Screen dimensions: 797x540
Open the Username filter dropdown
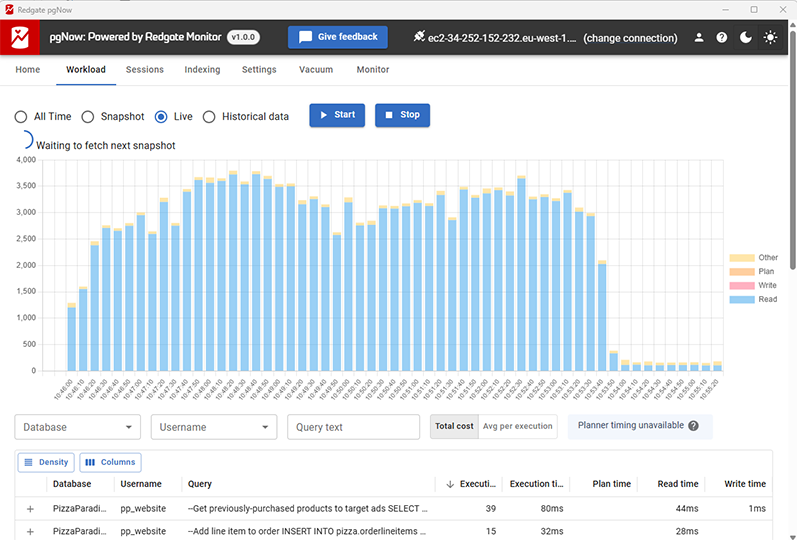[213, 427]
